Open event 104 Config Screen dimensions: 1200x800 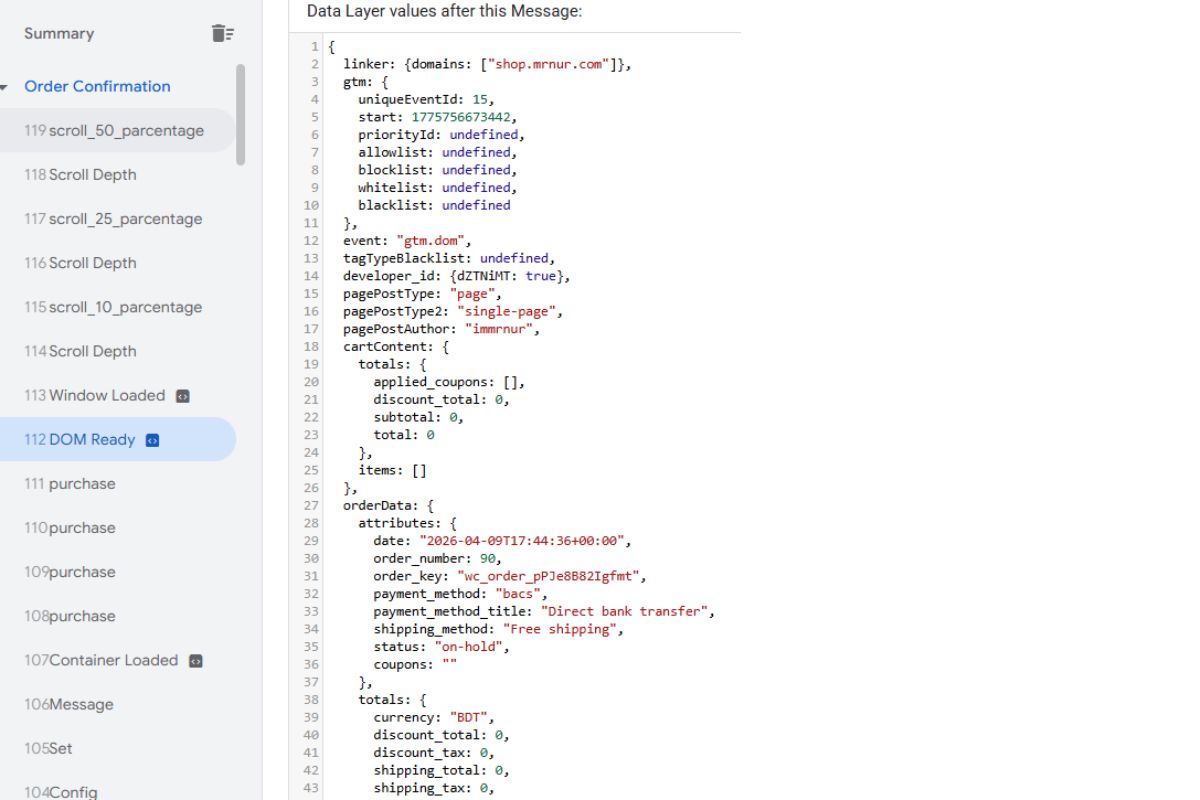(61, 792)
